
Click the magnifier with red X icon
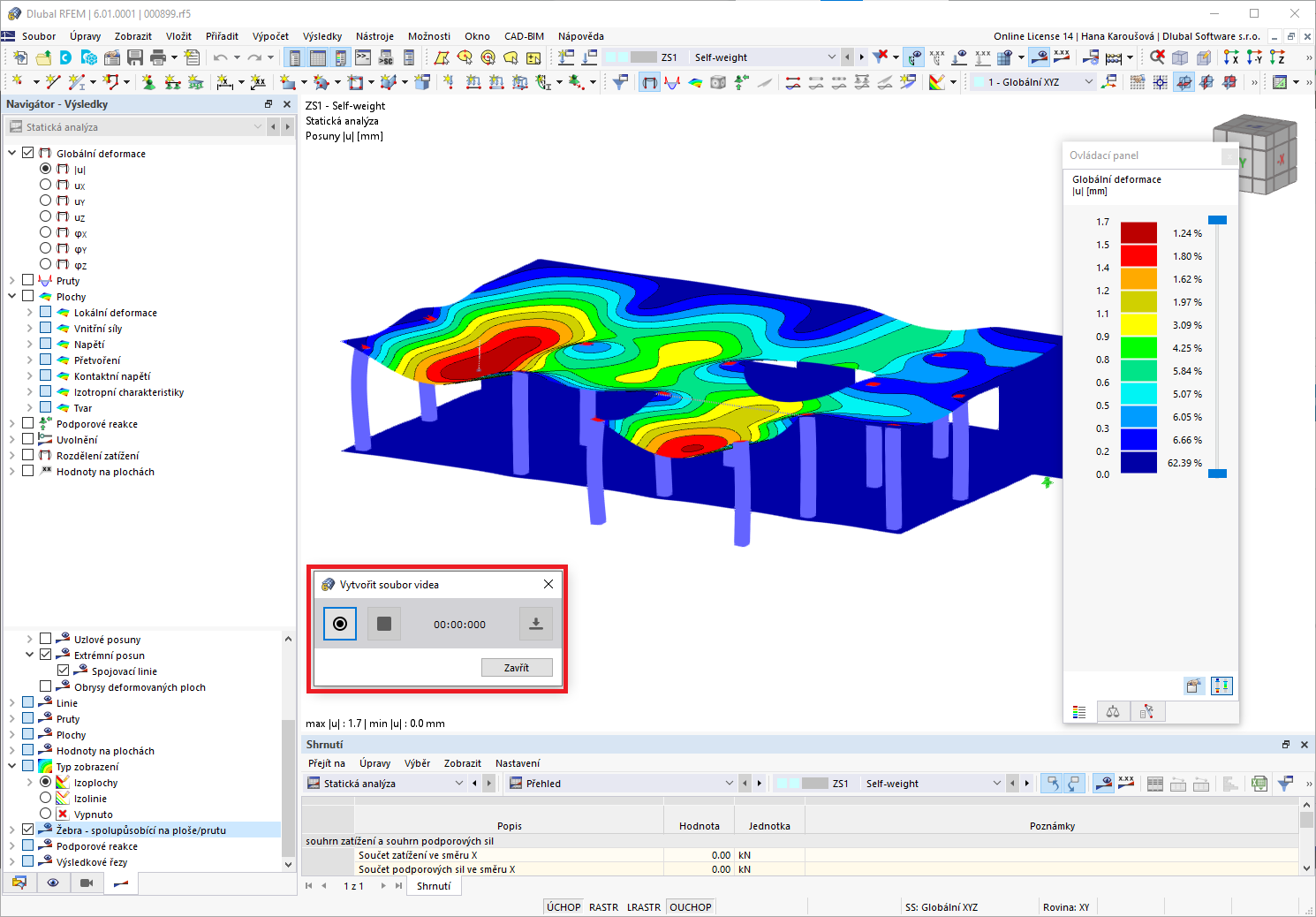point(1157,57)
